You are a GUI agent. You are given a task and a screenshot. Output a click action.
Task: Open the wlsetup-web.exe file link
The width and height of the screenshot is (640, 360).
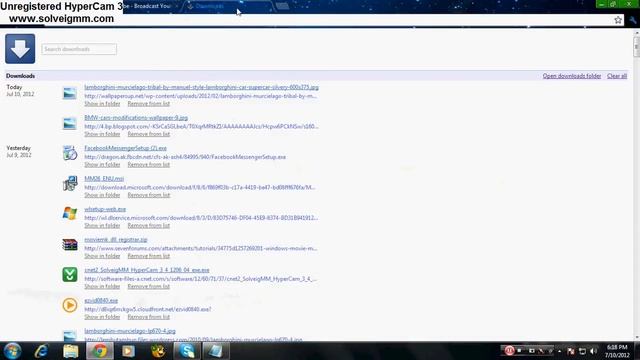point(105,209)
